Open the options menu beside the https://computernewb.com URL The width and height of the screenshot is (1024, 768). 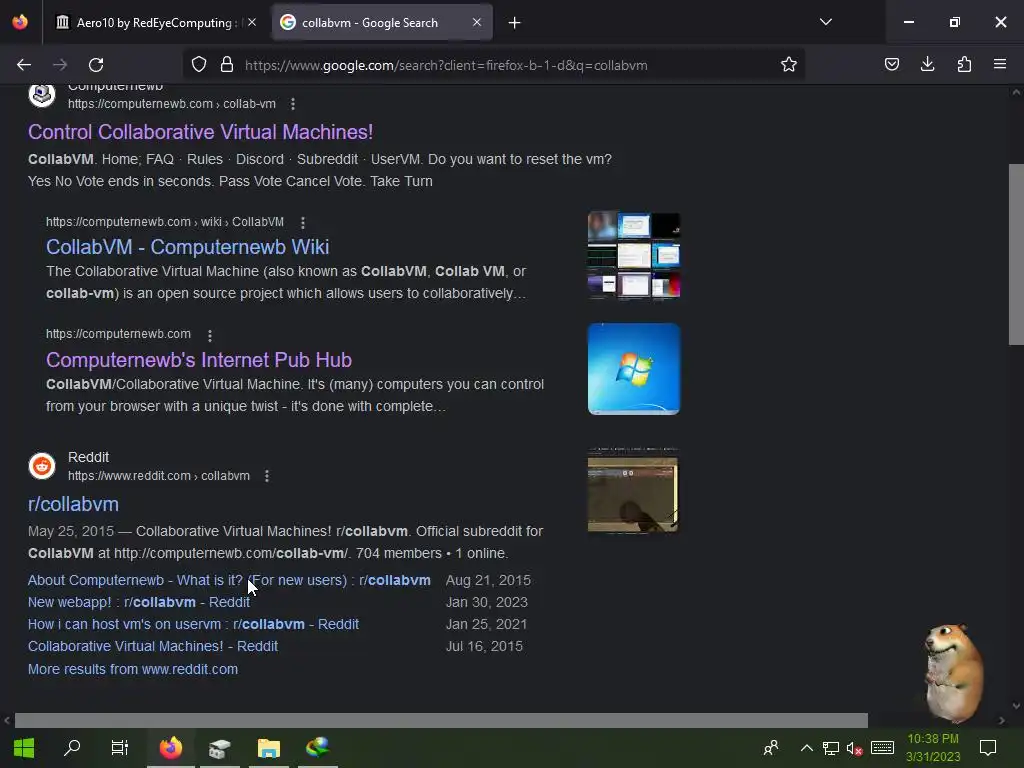210,335
